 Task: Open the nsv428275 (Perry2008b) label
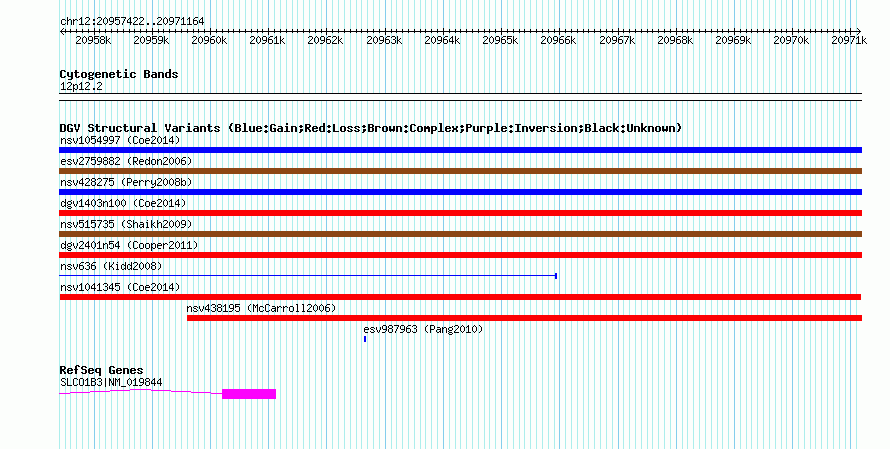(126, 182)
